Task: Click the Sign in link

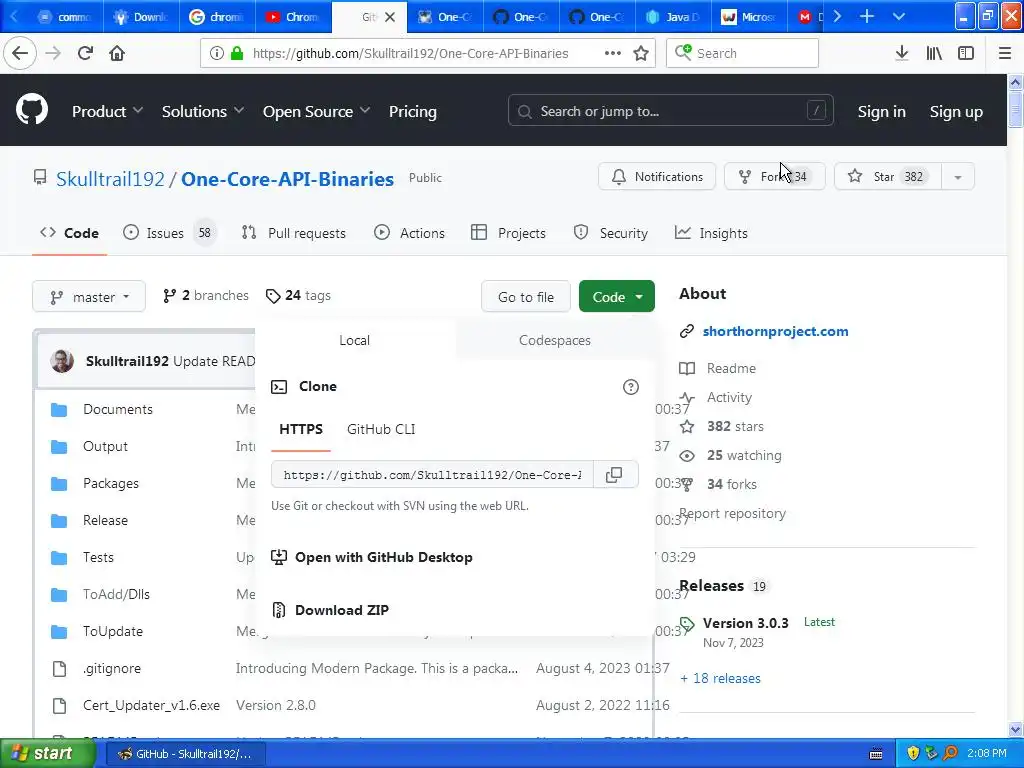Action: (x=882, y=112)
